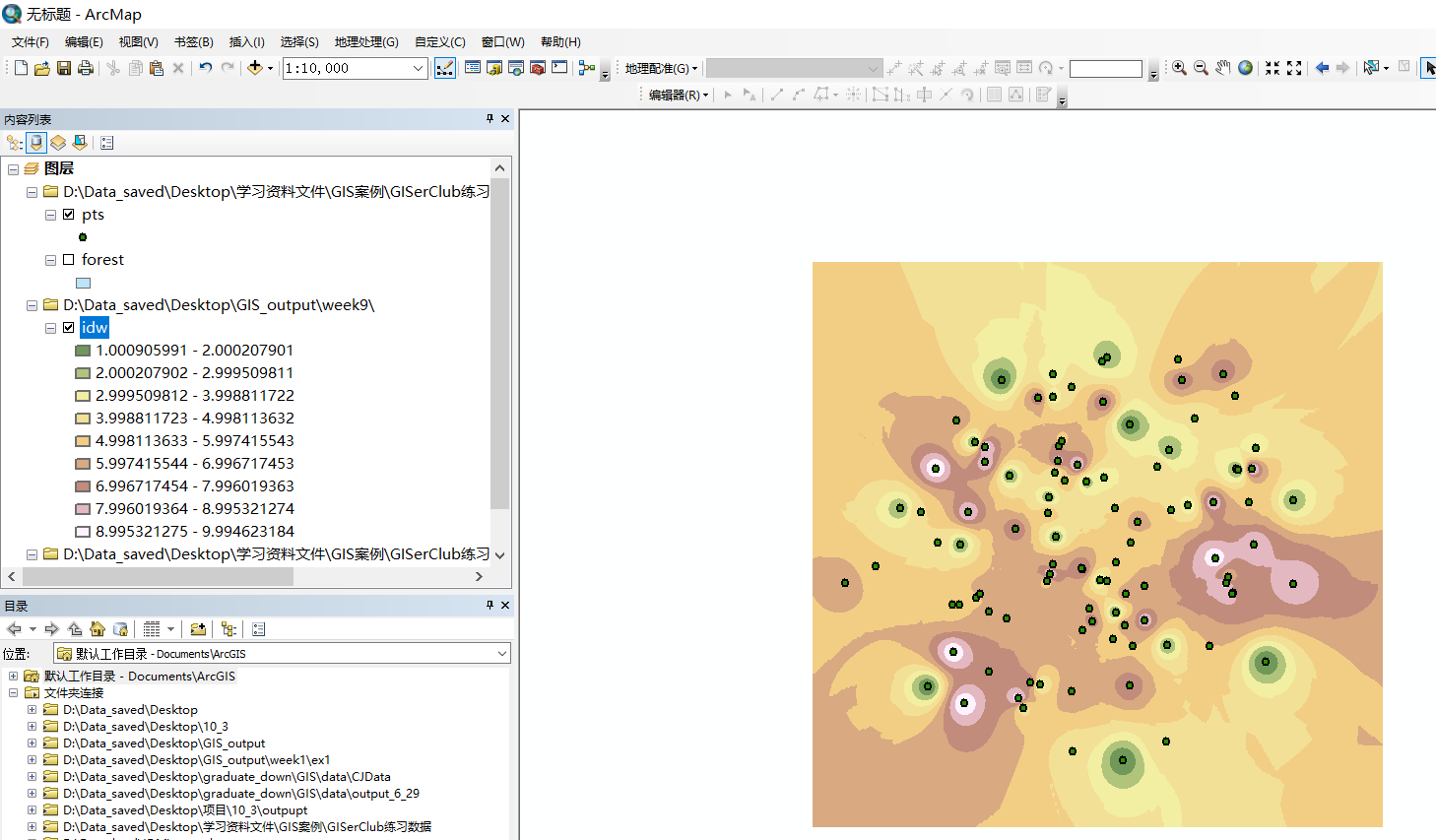Click the Fixed Zoom Out icon

(1294, 68)
